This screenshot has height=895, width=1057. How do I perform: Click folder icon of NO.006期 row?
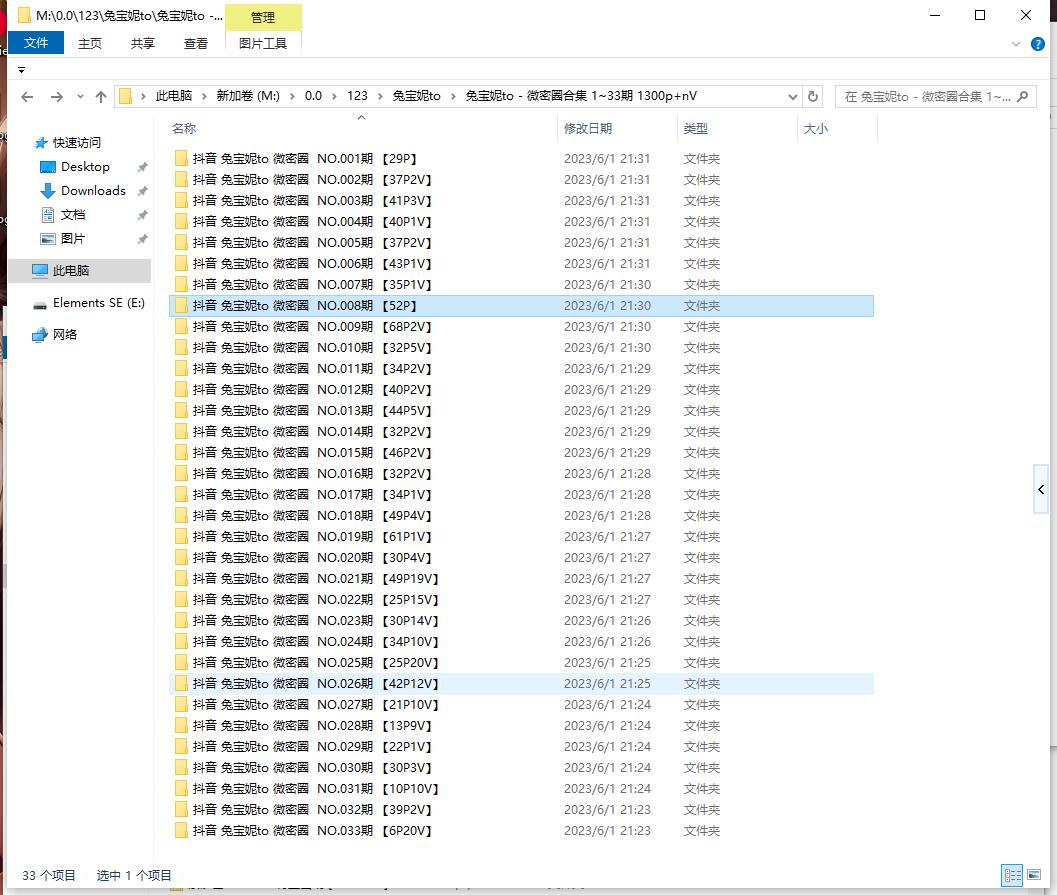click(181, 264)
